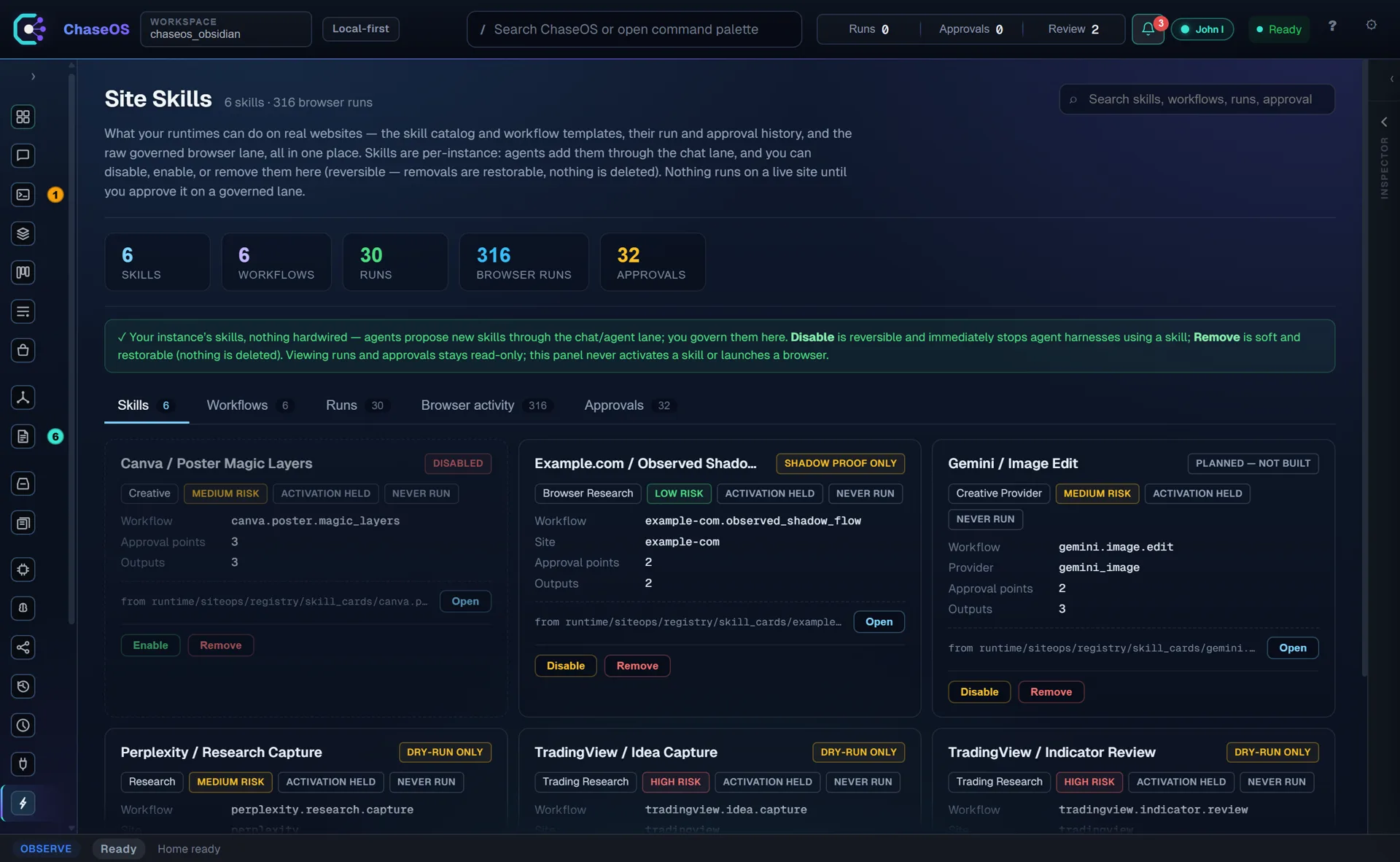Disable the Example.com Observed Shadow skill
The image size is (1400, 862).
566,666
